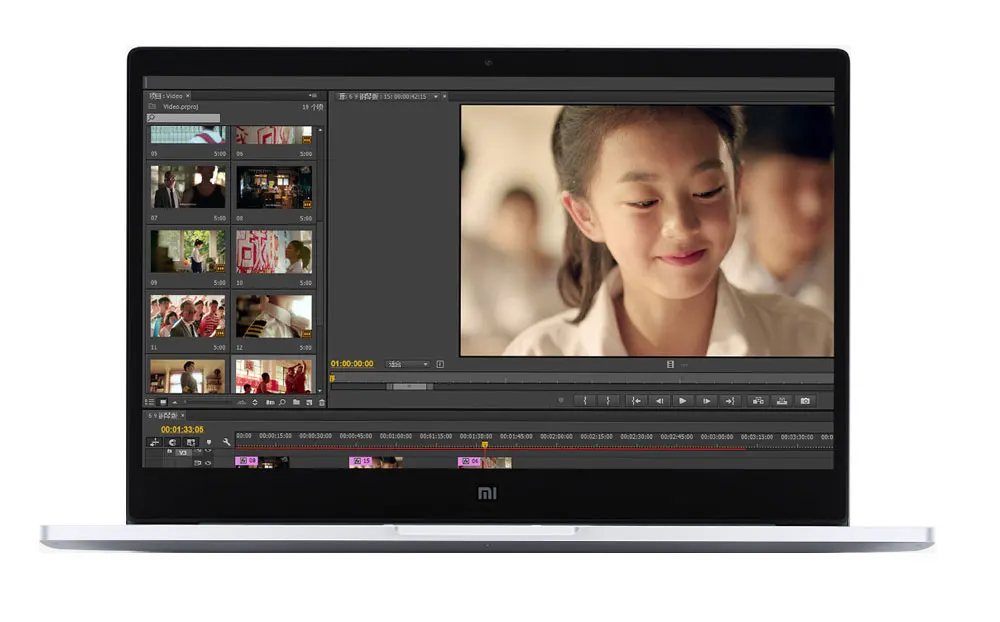
Task: Click program monitor timecode 01:00:00:00
Action: click(x=352, y=364)
